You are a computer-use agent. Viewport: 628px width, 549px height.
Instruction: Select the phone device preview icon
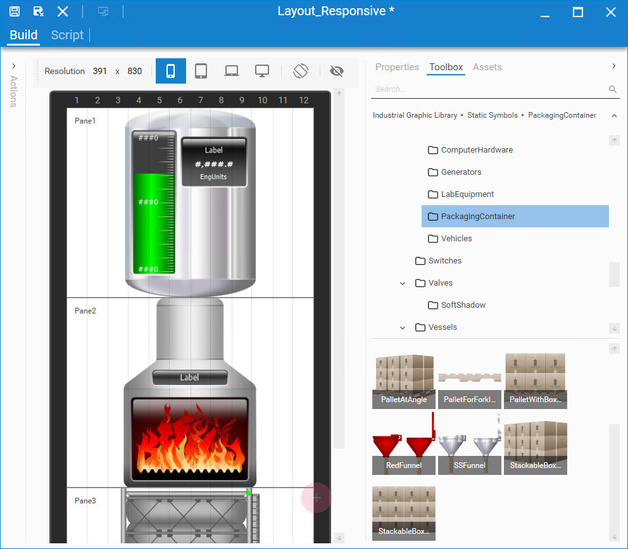170,71
